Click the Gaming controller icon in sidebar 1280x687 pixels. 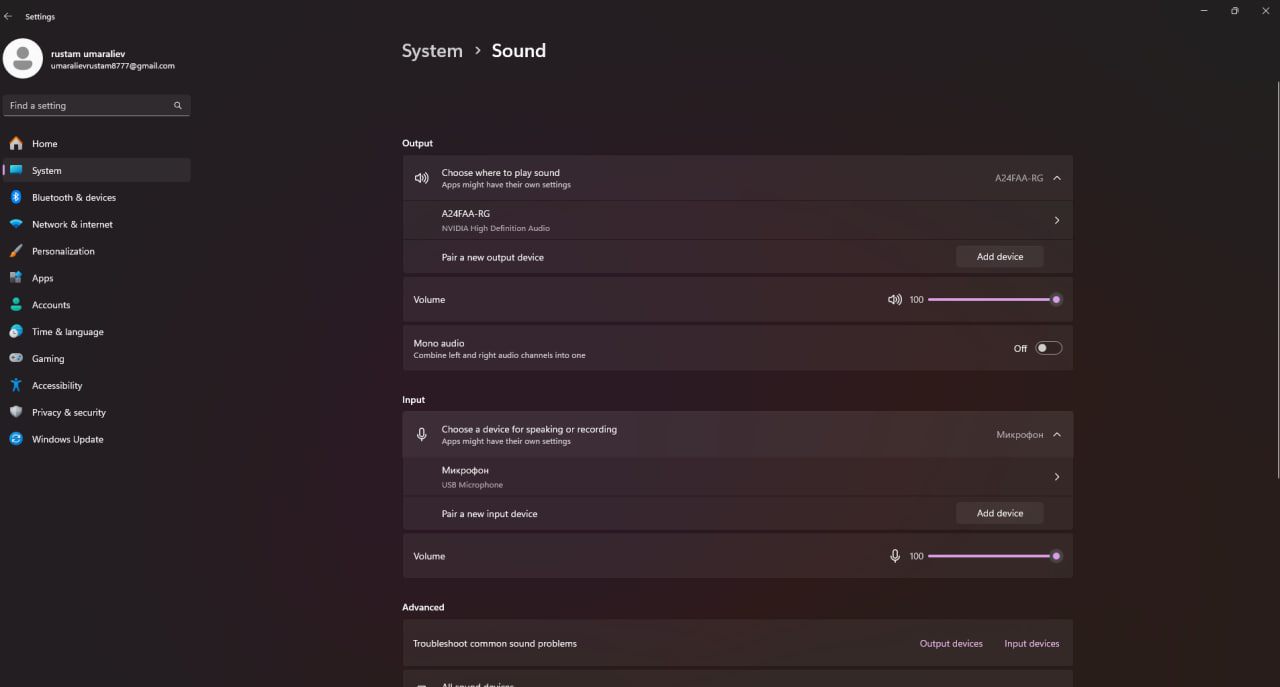pos(16,358)
